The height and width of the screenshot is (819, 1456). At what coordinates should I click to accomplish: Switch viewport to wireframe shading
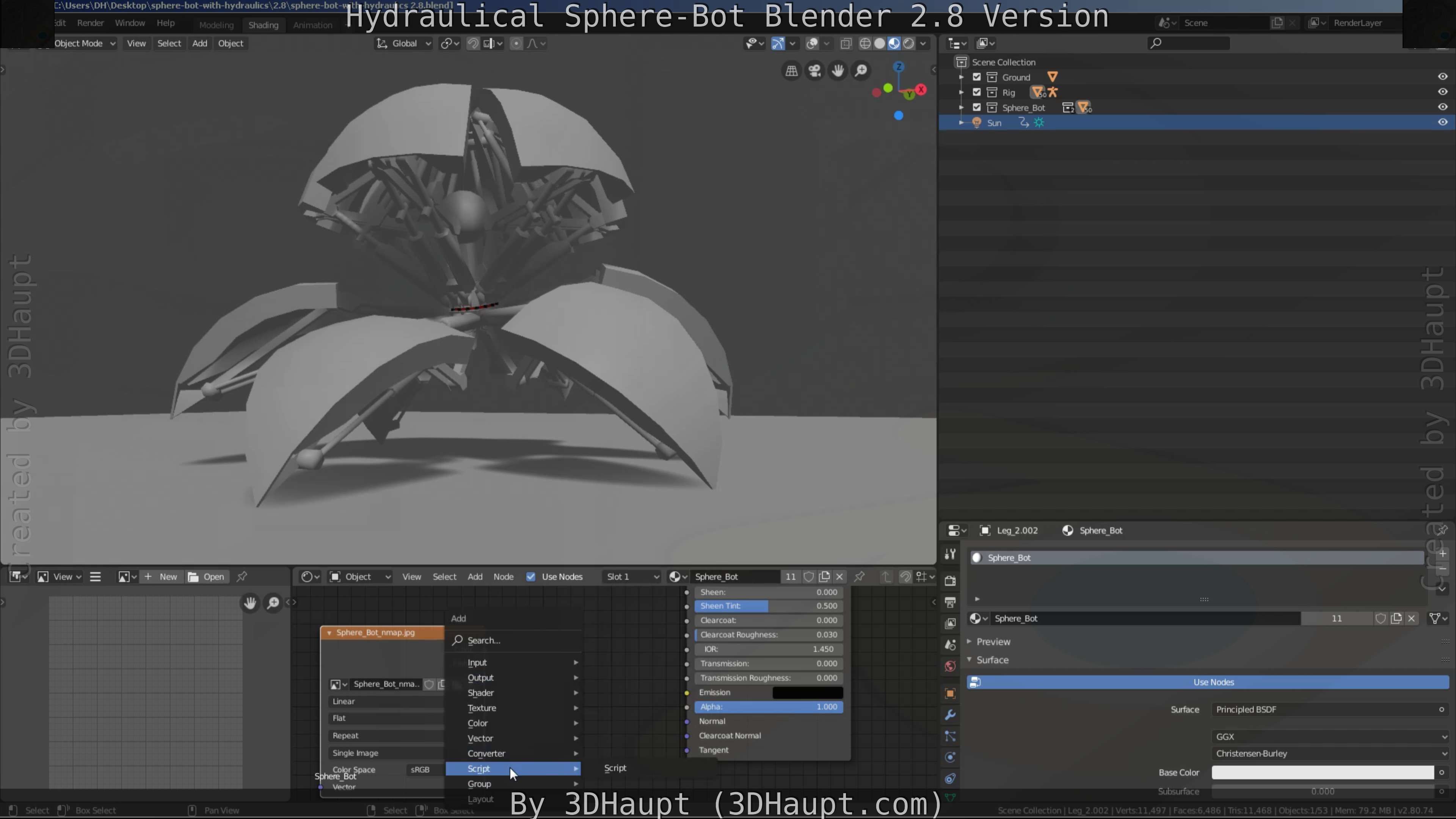click(865, 44)
